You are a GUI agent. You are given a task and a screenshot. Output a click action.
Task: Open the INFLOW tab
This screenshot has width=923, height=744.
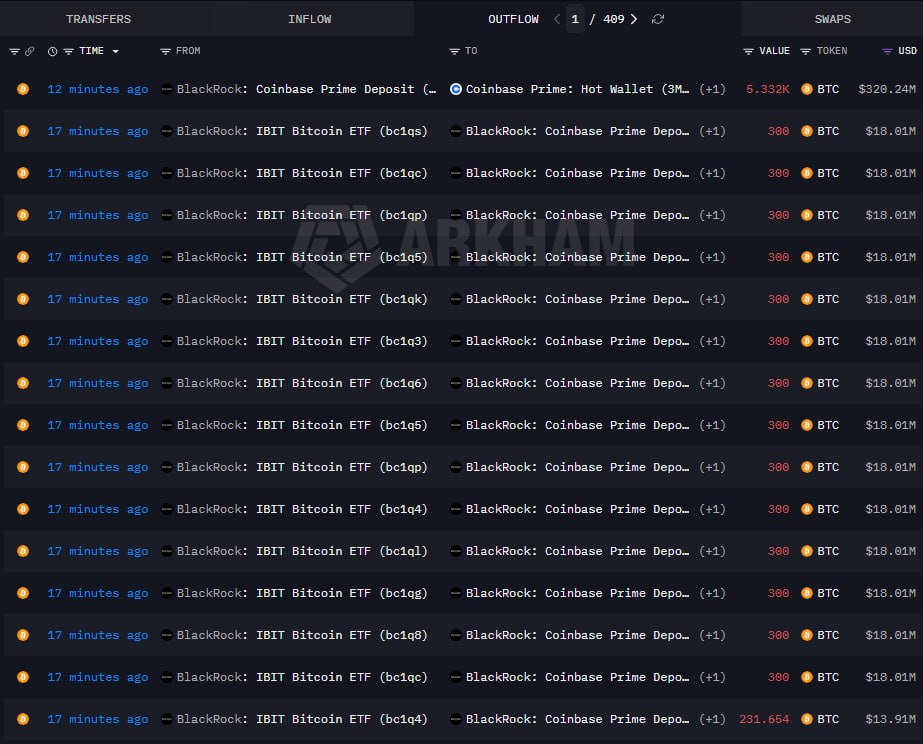tap(310, 19)
